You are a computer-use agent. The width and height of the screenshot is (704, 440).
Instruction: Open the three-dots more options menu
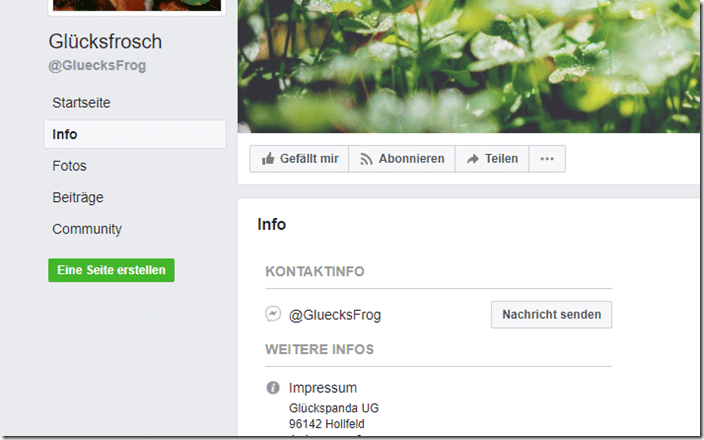coord(547,158)
